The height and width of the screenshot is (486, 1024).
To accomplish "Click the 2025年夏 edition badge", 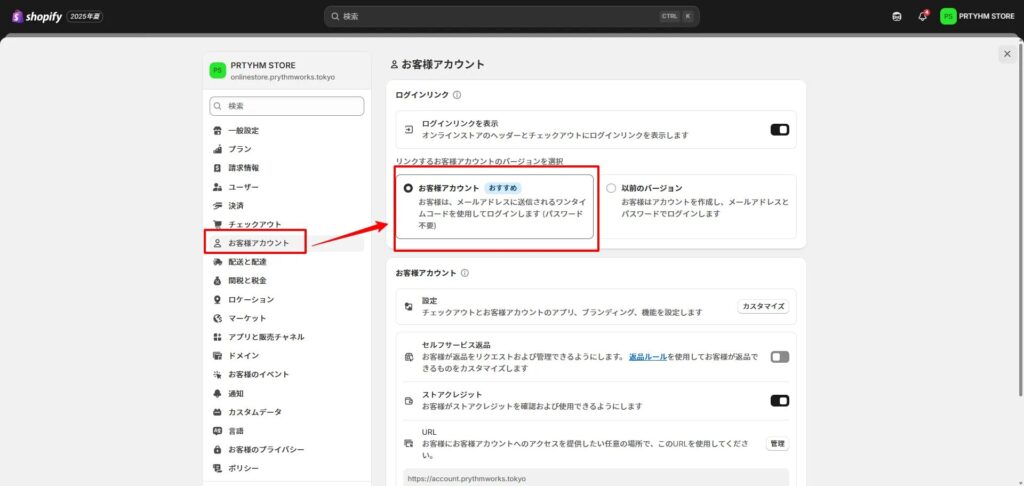I will click(x=85, y=16).
